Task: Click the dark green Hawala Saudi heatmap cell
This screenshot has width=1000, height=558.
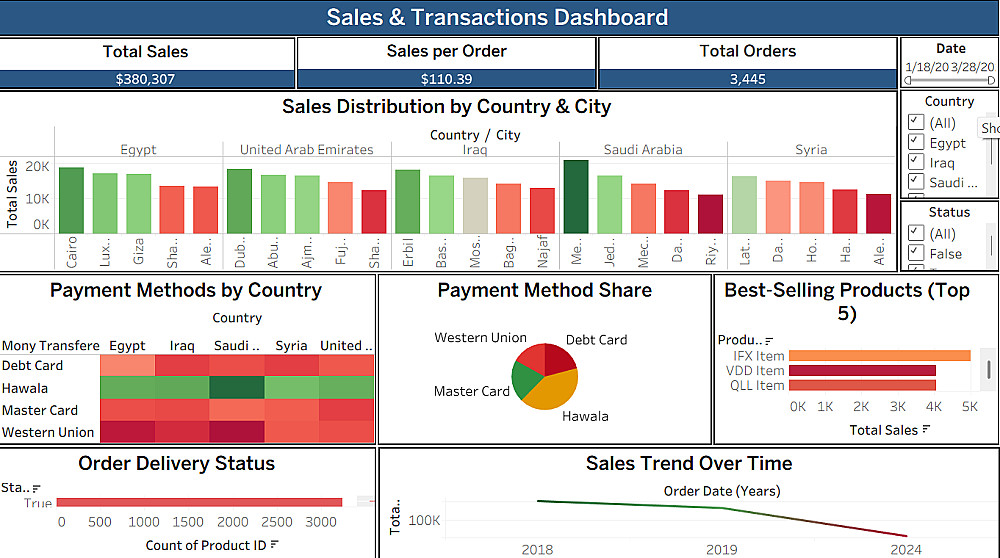Action: click(237, 388)
